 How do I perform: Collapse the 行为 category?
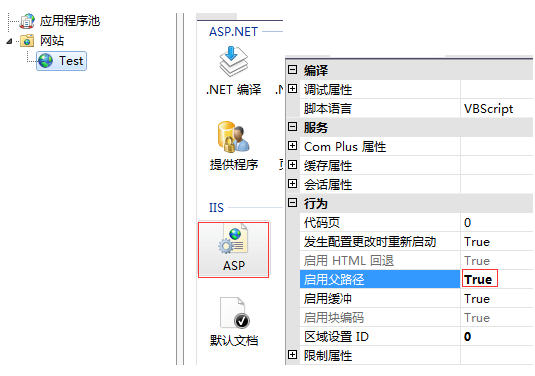(x=292, y=203)
